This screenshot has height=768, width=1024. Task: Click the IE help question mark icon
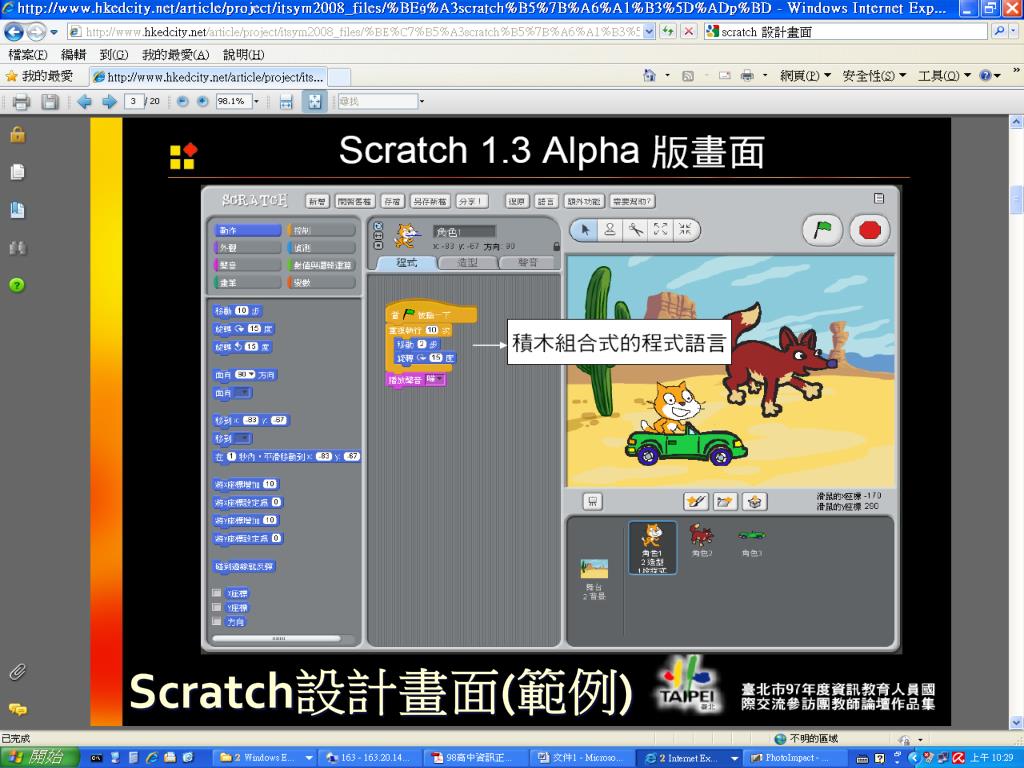click(x=985, y=76)
